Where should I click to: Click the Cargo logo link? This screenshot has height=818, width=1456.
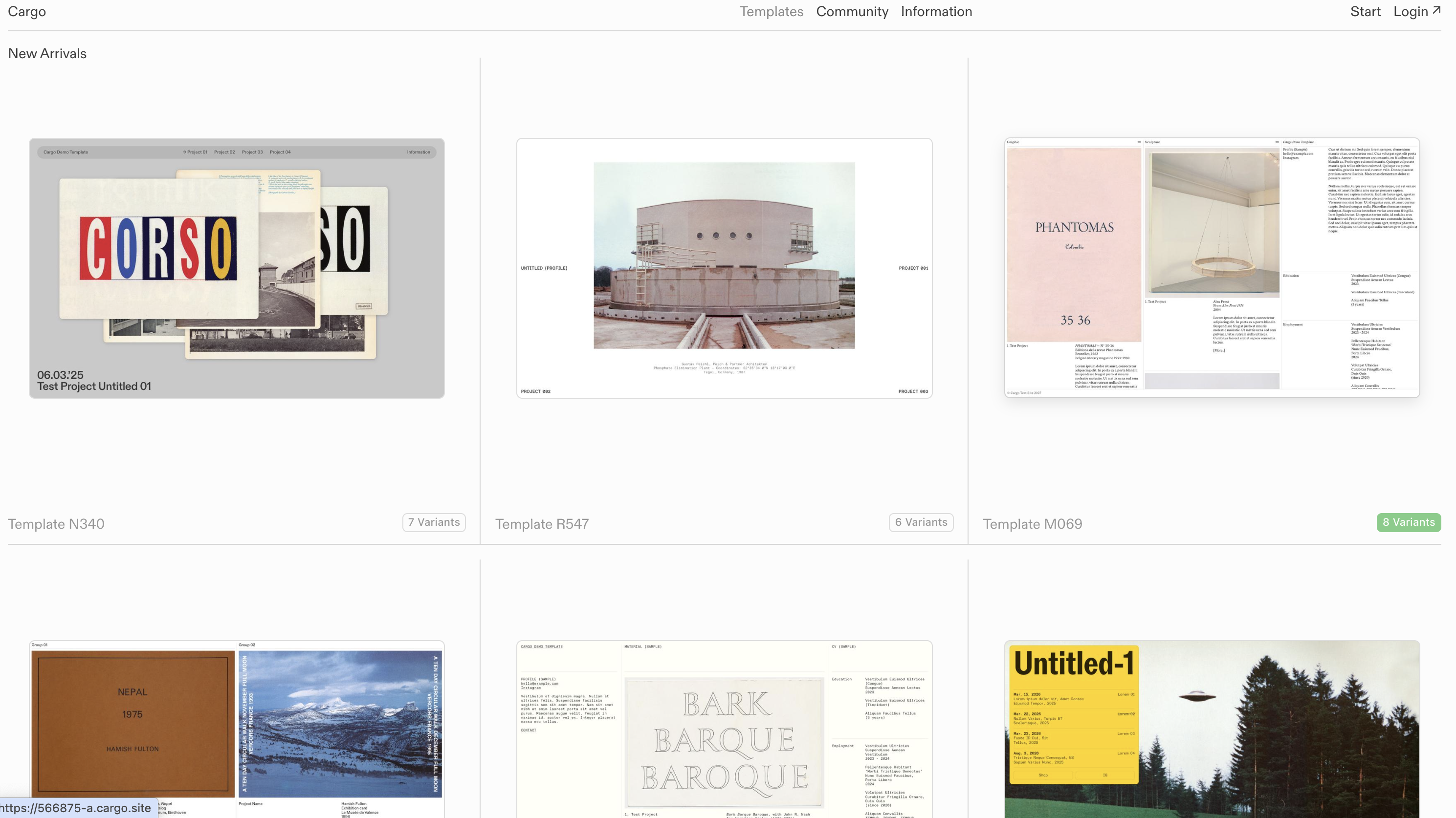(26, 12)
